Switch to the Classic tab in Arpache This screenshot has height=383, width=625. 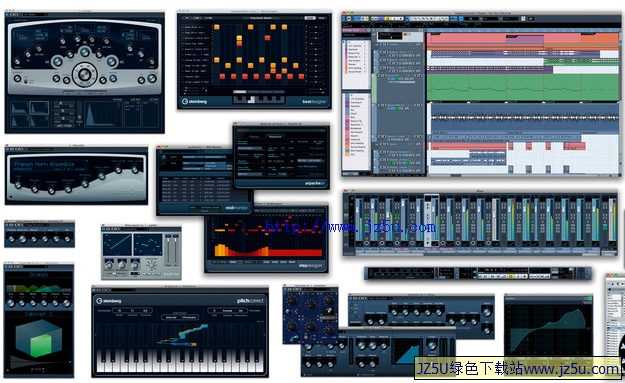[x=254, y=136]
